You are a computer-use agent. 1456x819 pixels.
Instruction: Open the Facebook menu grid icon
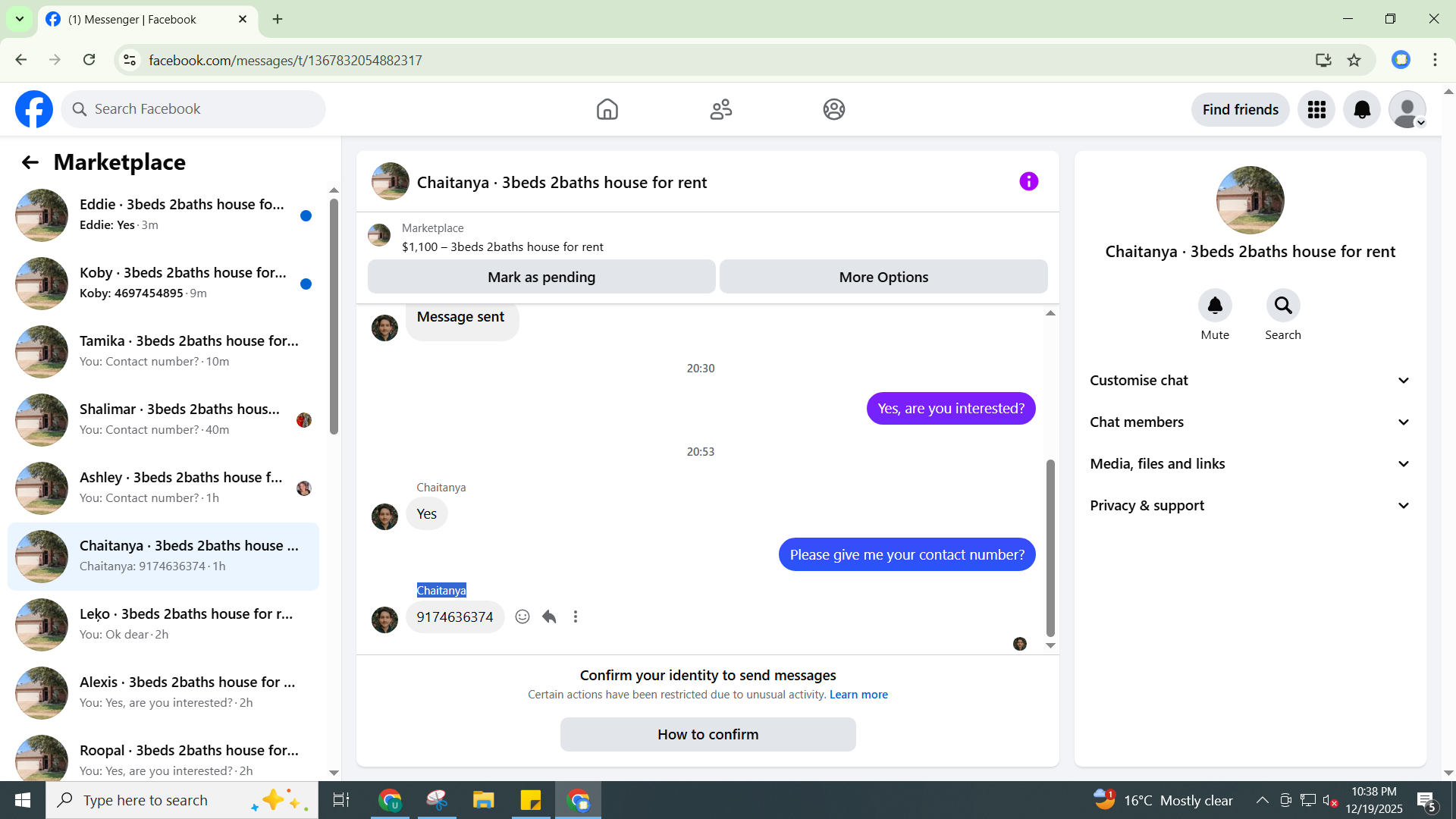[1316, 110]
